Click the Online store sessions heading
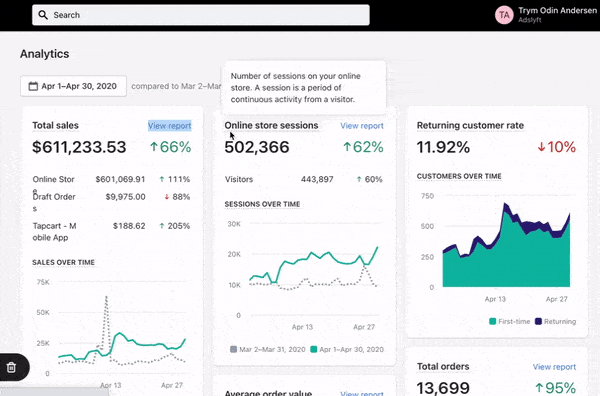 [271, 125]
